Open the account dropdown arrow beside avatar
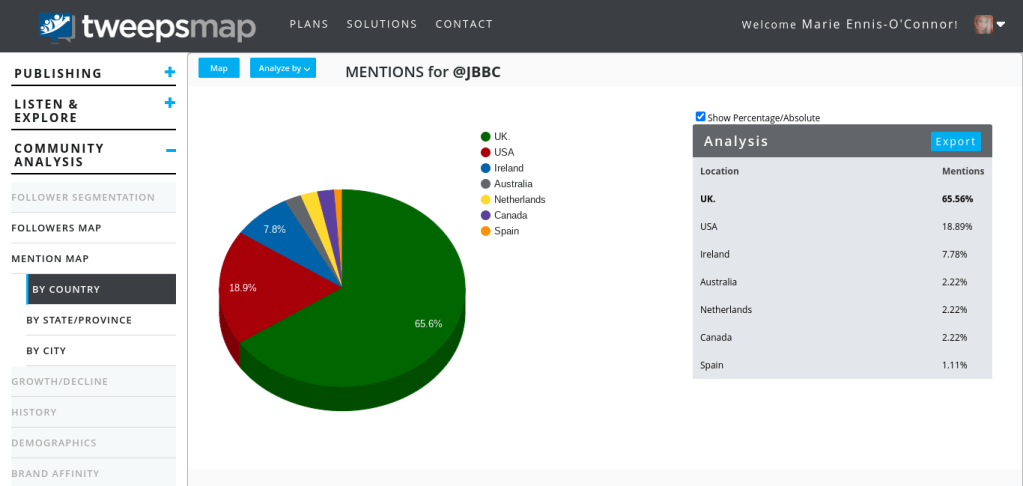This screenshot has height=486, width=1023. 1001,25
